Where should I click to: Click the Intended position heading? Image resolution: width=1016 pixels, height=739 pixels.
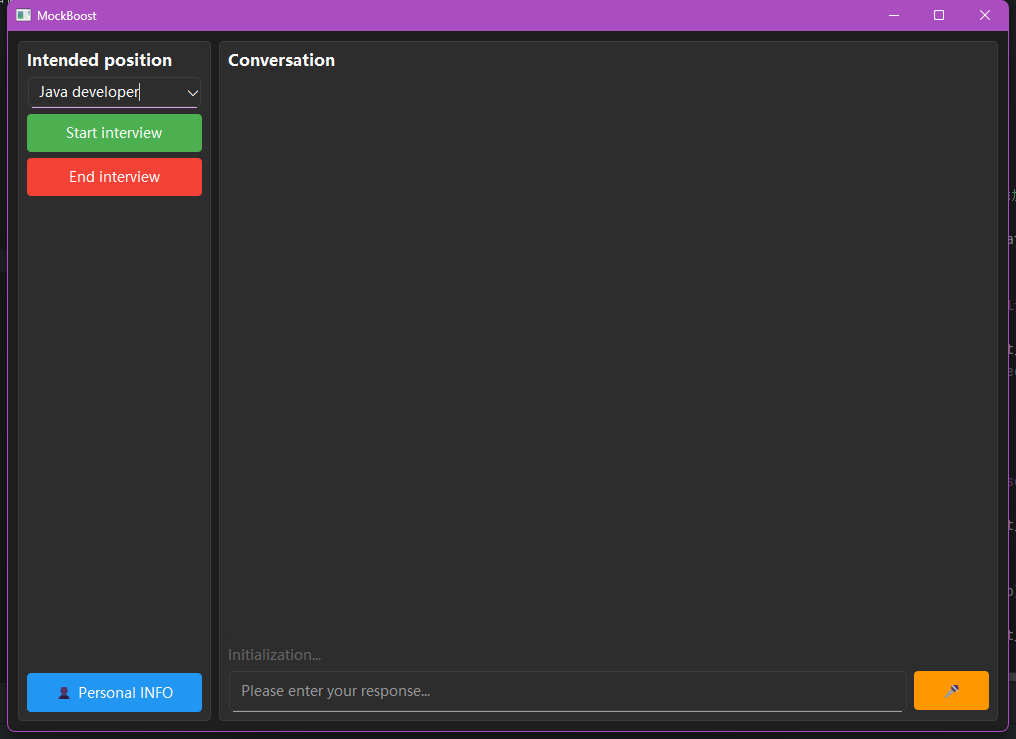(99, 60)
